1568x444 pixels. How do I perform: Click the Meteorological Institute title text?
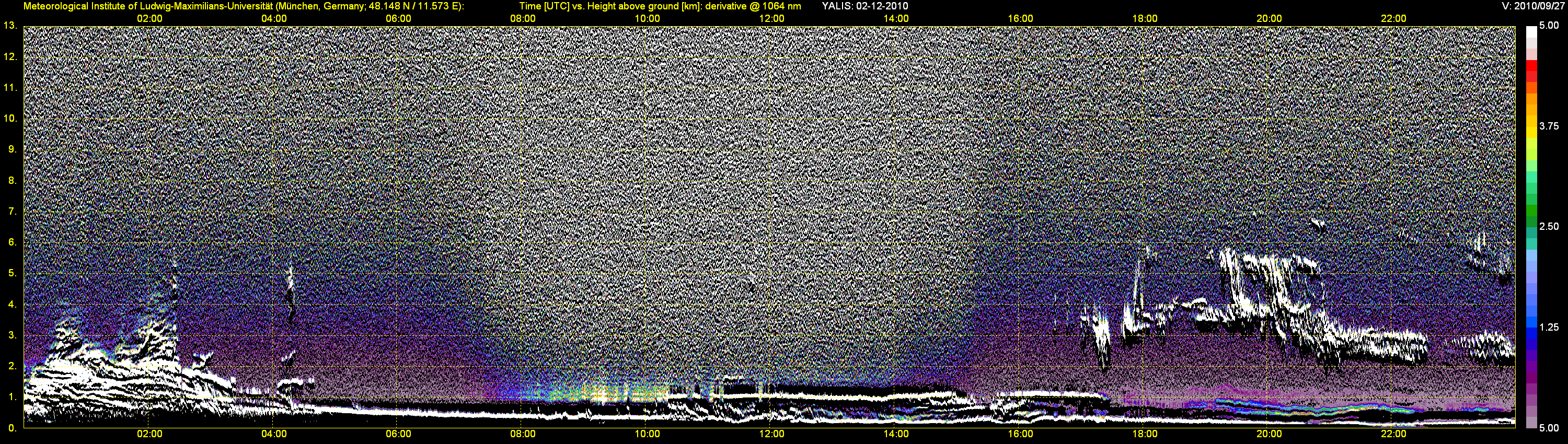(x=244, y=6)
